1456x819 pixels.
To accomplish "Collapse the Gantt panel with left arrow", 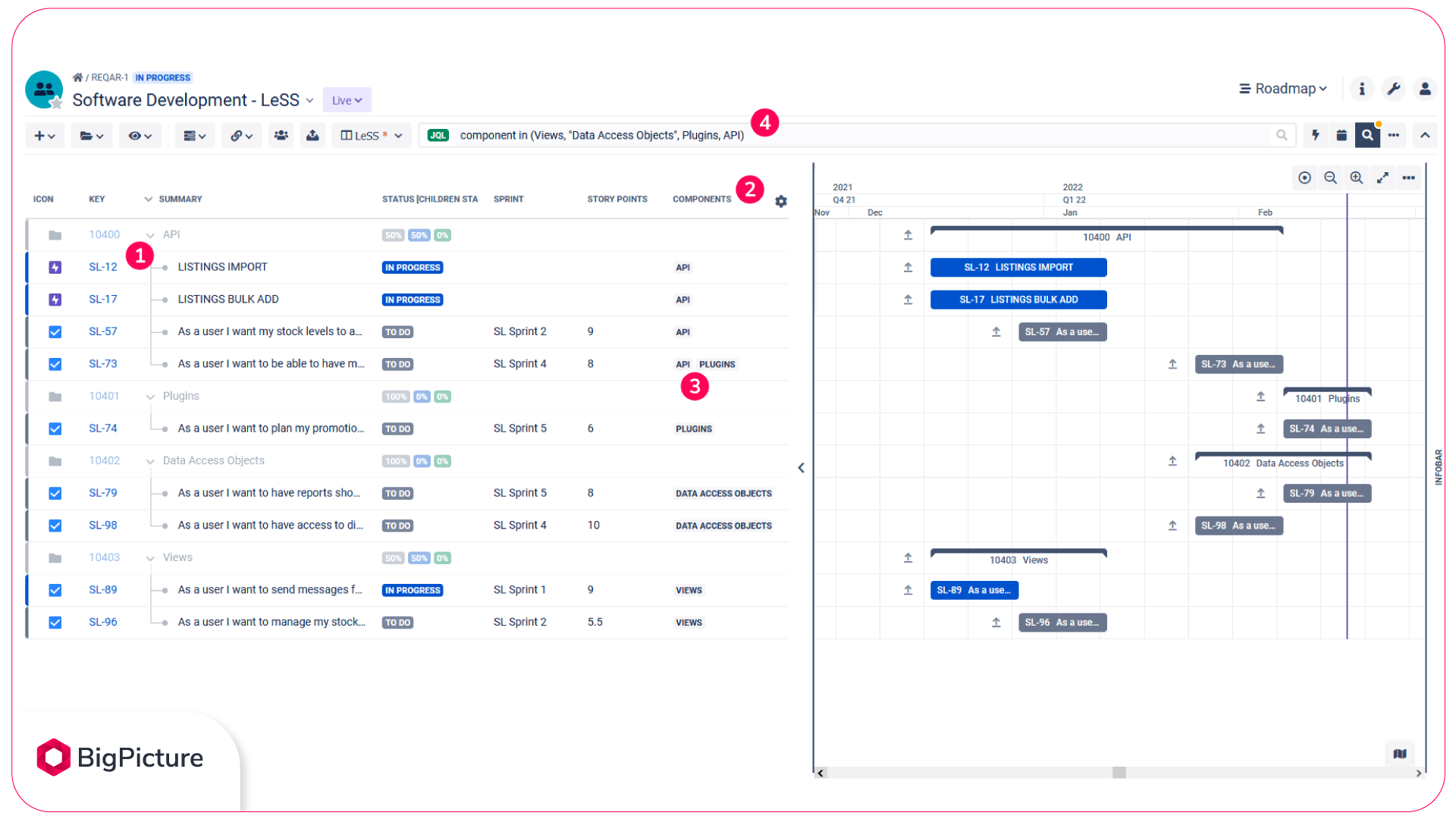I will click(x=801, y=468).
